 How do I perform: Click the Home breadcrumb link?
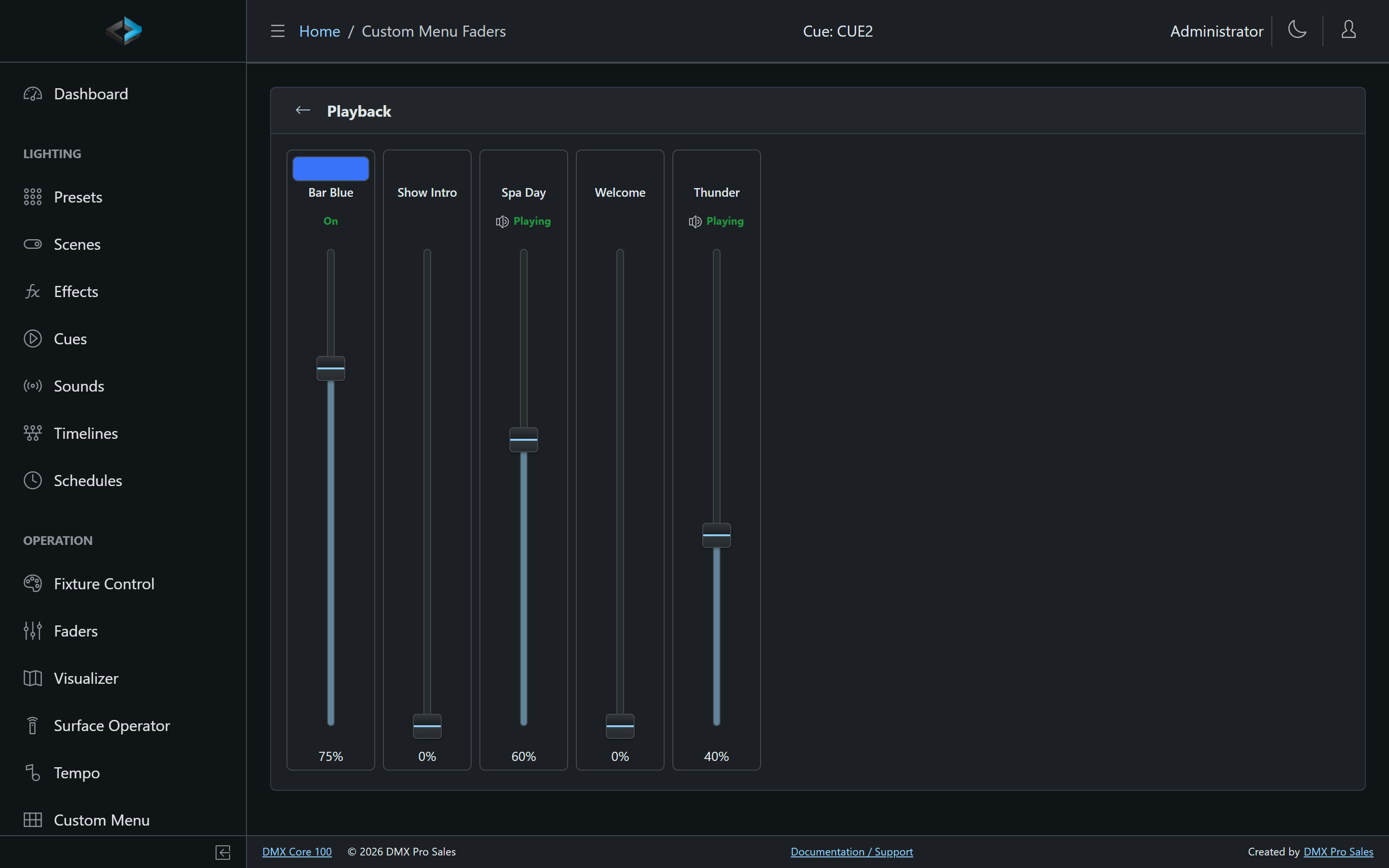(x=320, y=31)
